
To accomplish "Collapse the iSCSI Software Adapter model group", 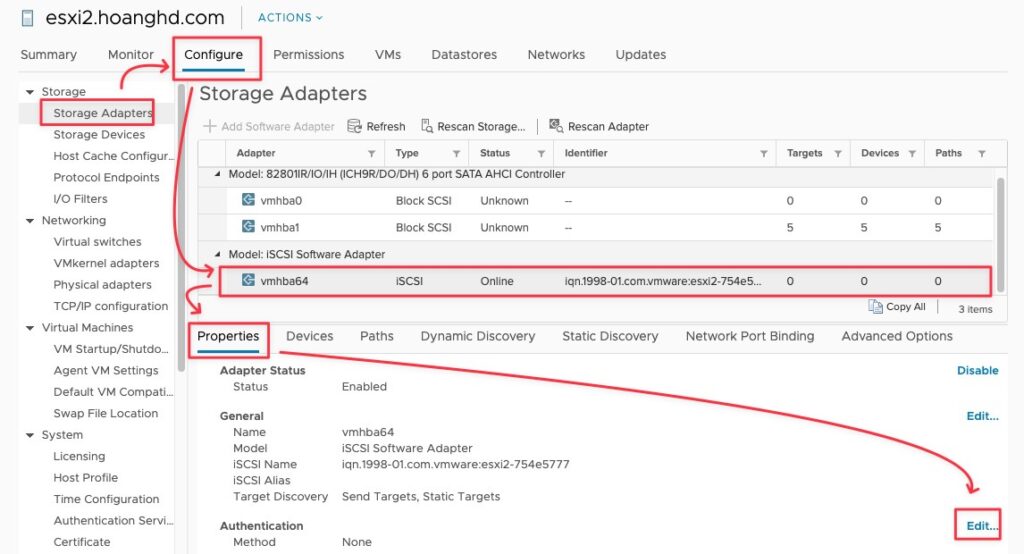I will tap(217, 254).
